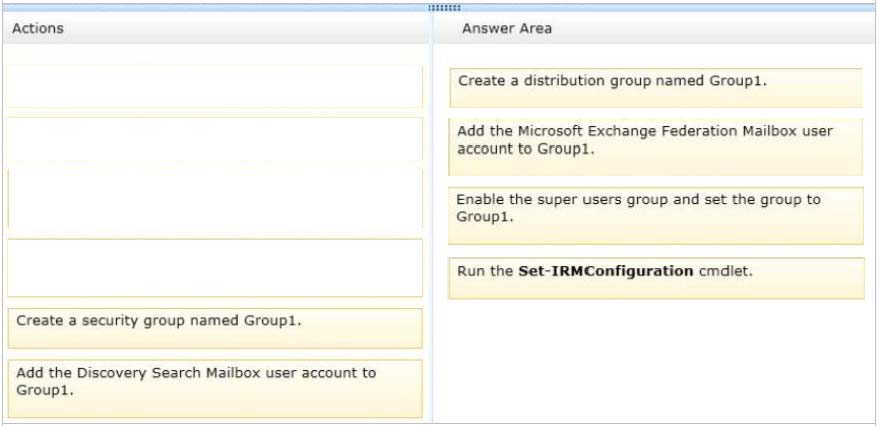Select 'Add the Microsoft Exchange Federation Mailbox' item

[655, 146]
